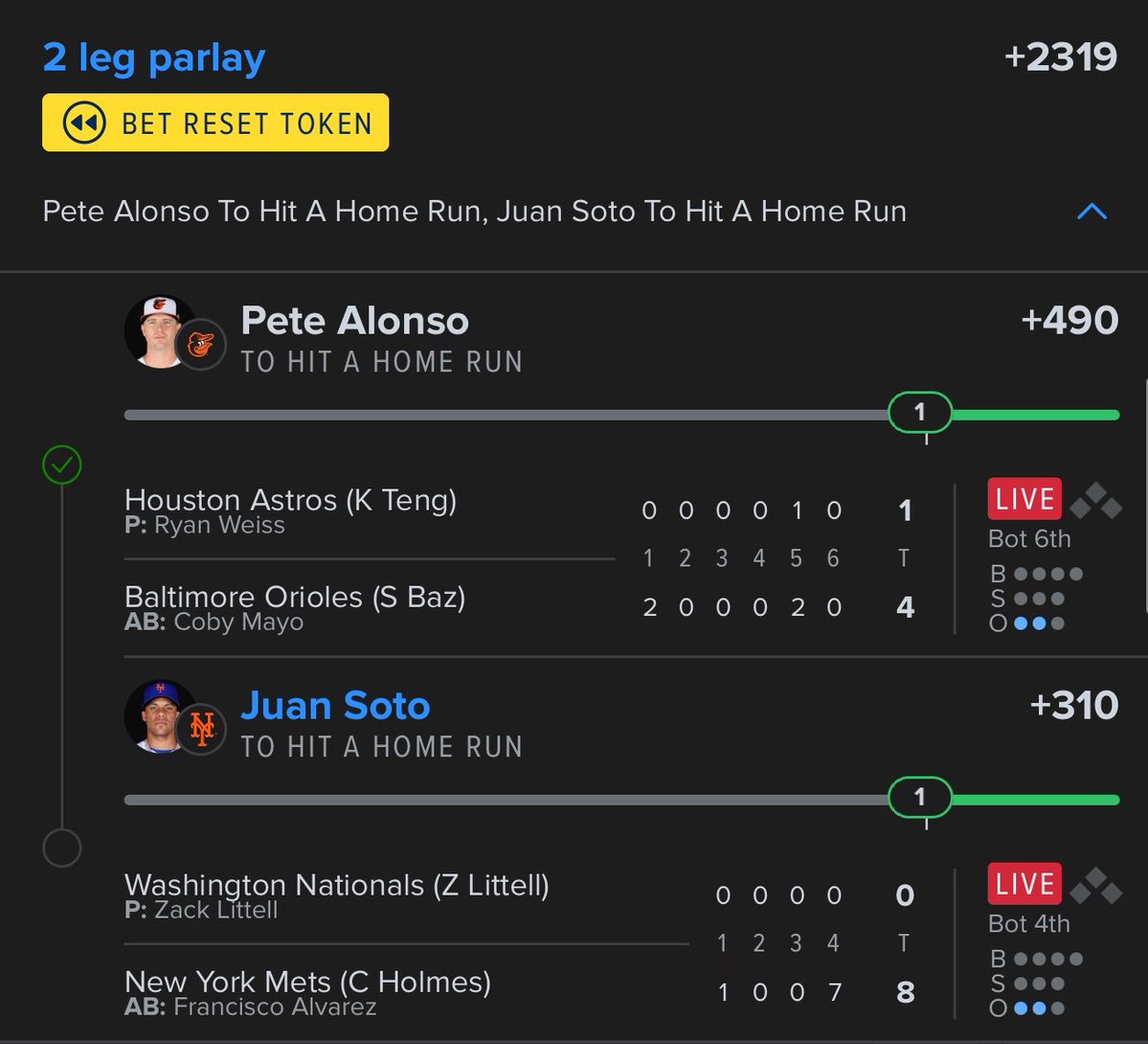
Task: Click the +490 Alonso odds
Action: 1069,320
